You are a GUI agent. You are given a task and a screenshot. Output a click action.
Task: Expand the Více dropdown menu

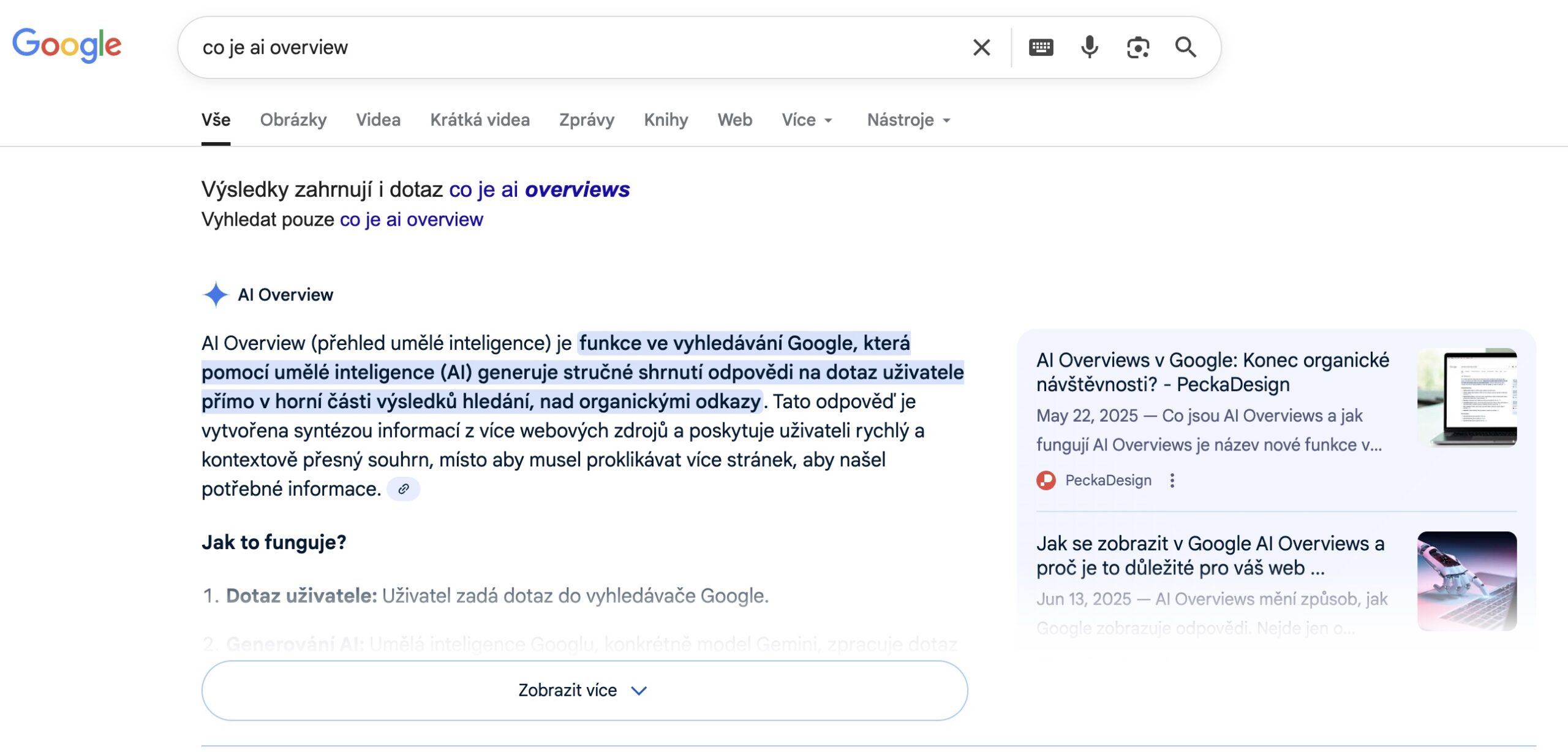pyautogui.click(x=807, y=120)
